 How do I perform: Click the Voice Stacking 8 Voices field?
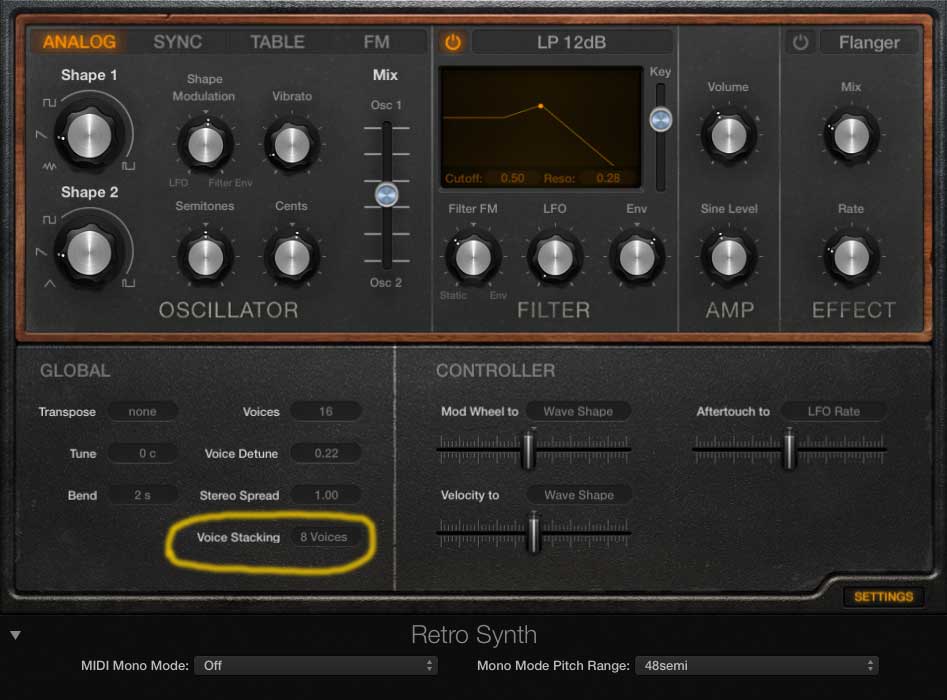pyautogui.click(x=324, y=537)
